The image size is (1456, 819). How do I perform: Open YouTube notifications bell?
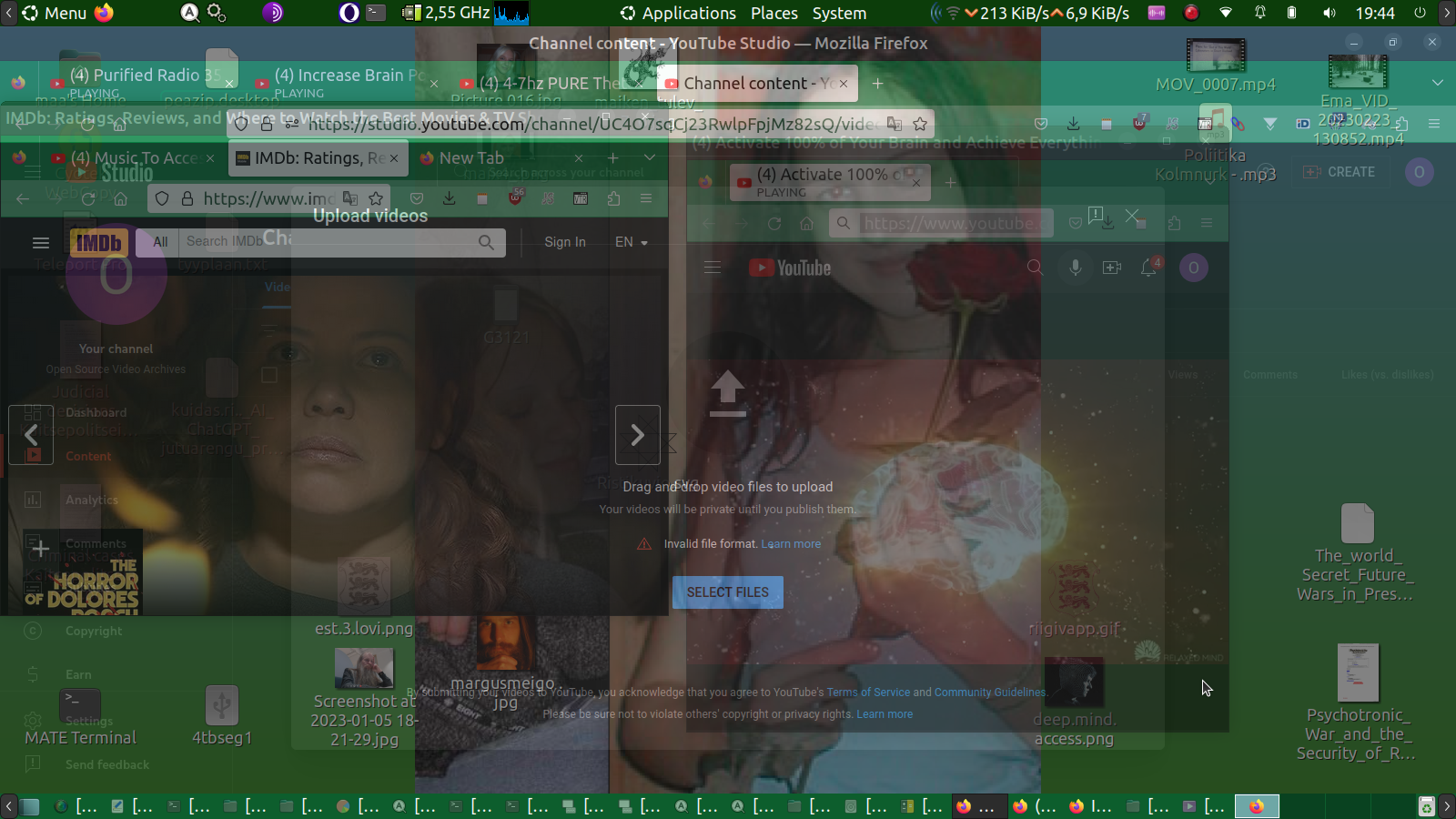pyautogui.click(x=1149, y=268)
